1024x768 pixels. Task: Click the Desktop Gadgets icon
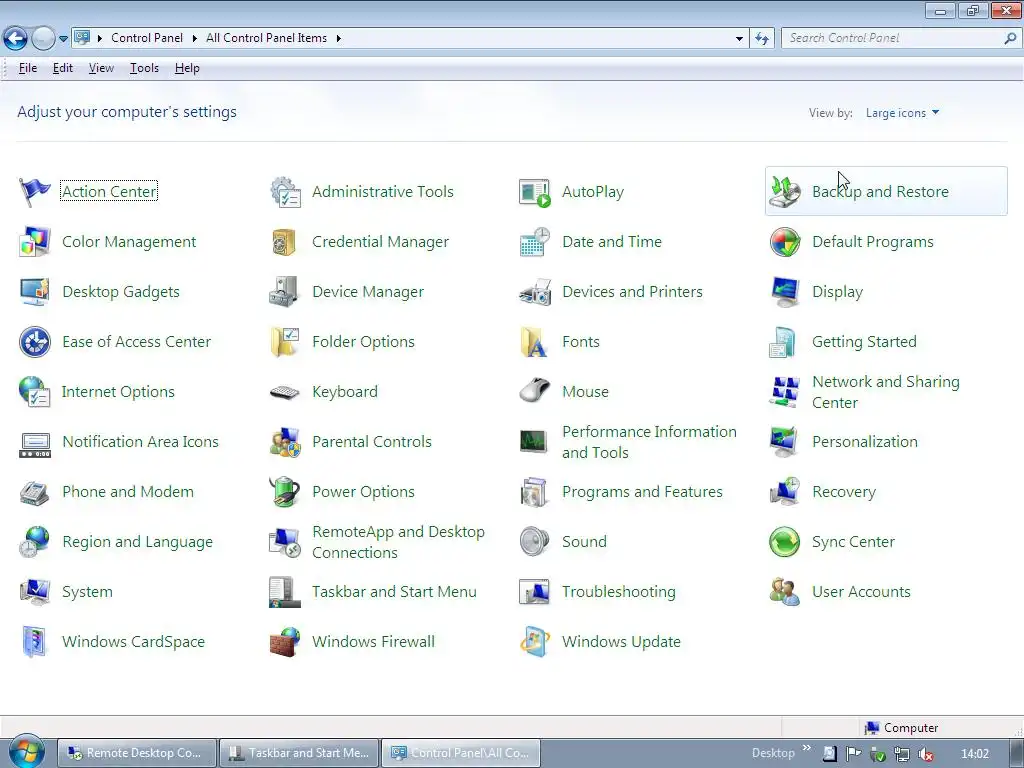tap(35, 292)
